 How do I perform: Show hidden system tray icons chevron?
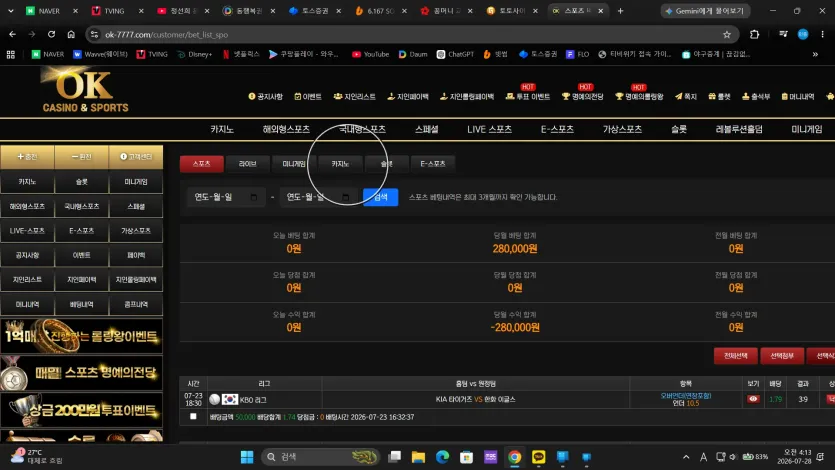tap(686, 457)
